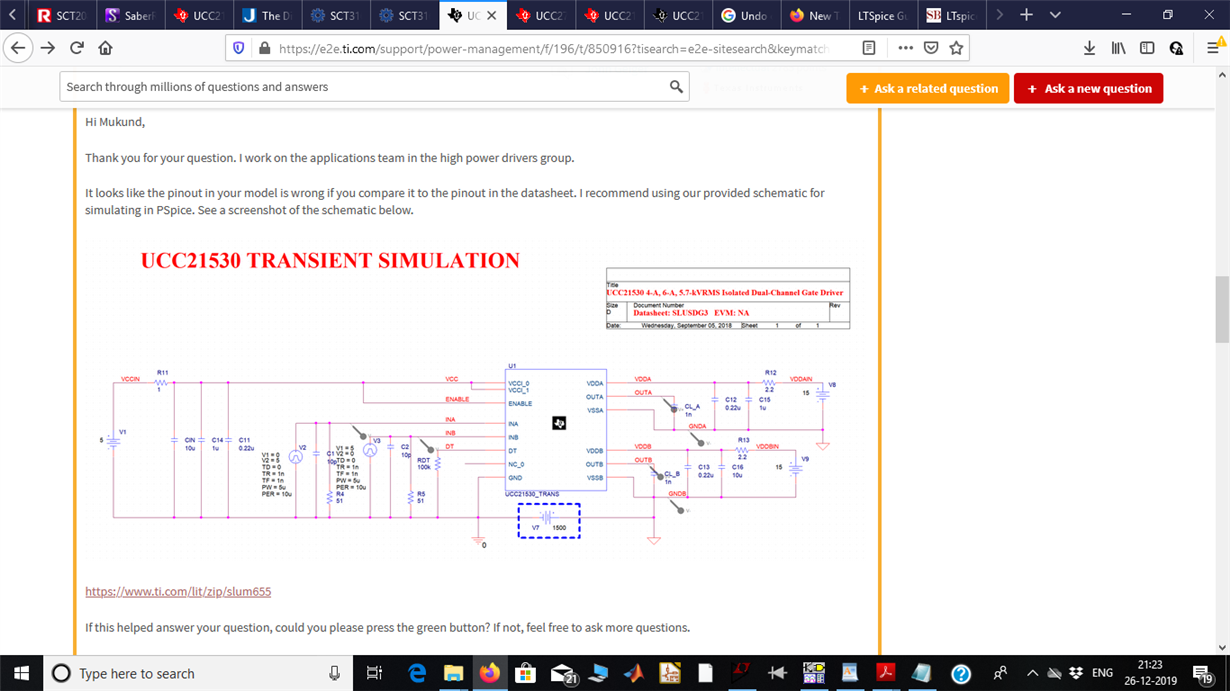Viewport: 1230px width, 691px height.
Task: Activate Cortana microphone in taskbar
Action: coord(334,673)
